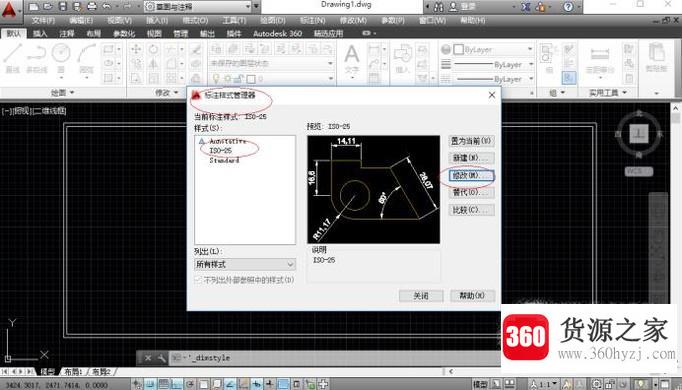Image resolution: width=682 pixels, height=390 pixels.
Task: Toggle ortho mode in status bar
Action: pos(176,384)
